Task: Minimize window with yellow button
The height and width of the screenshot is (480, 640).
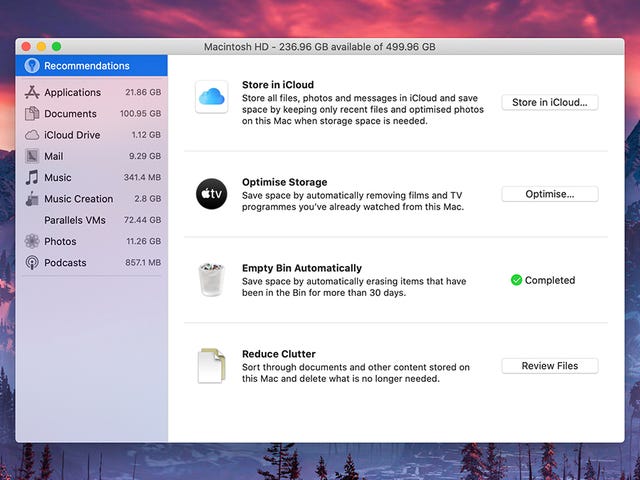Action: tap(41, 47)
